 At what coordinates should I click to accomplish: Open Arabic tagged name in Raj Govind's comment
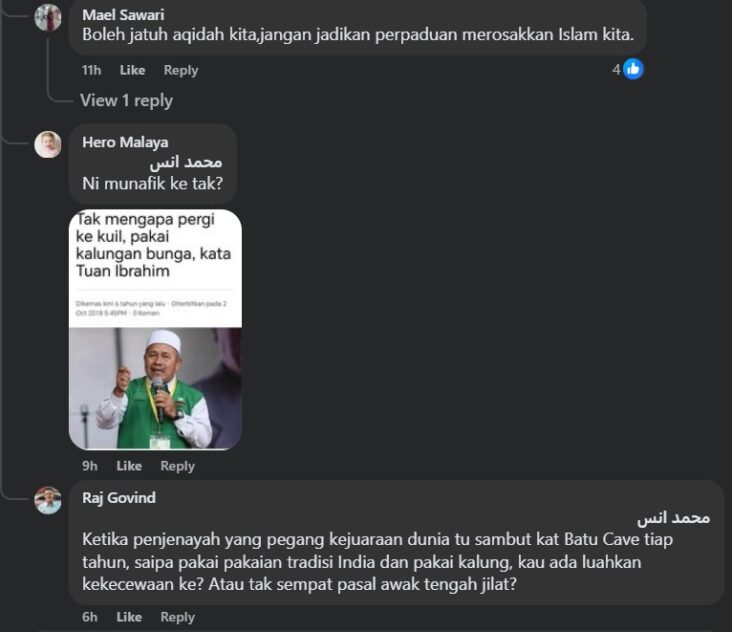point(673,518)
